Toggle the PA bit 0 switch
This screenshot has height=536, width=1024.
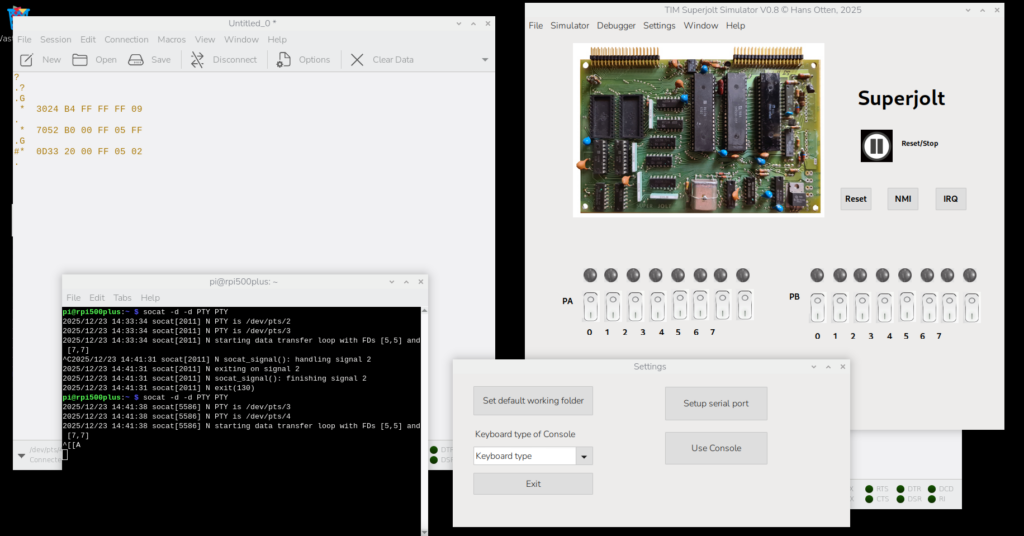[589, 305]
